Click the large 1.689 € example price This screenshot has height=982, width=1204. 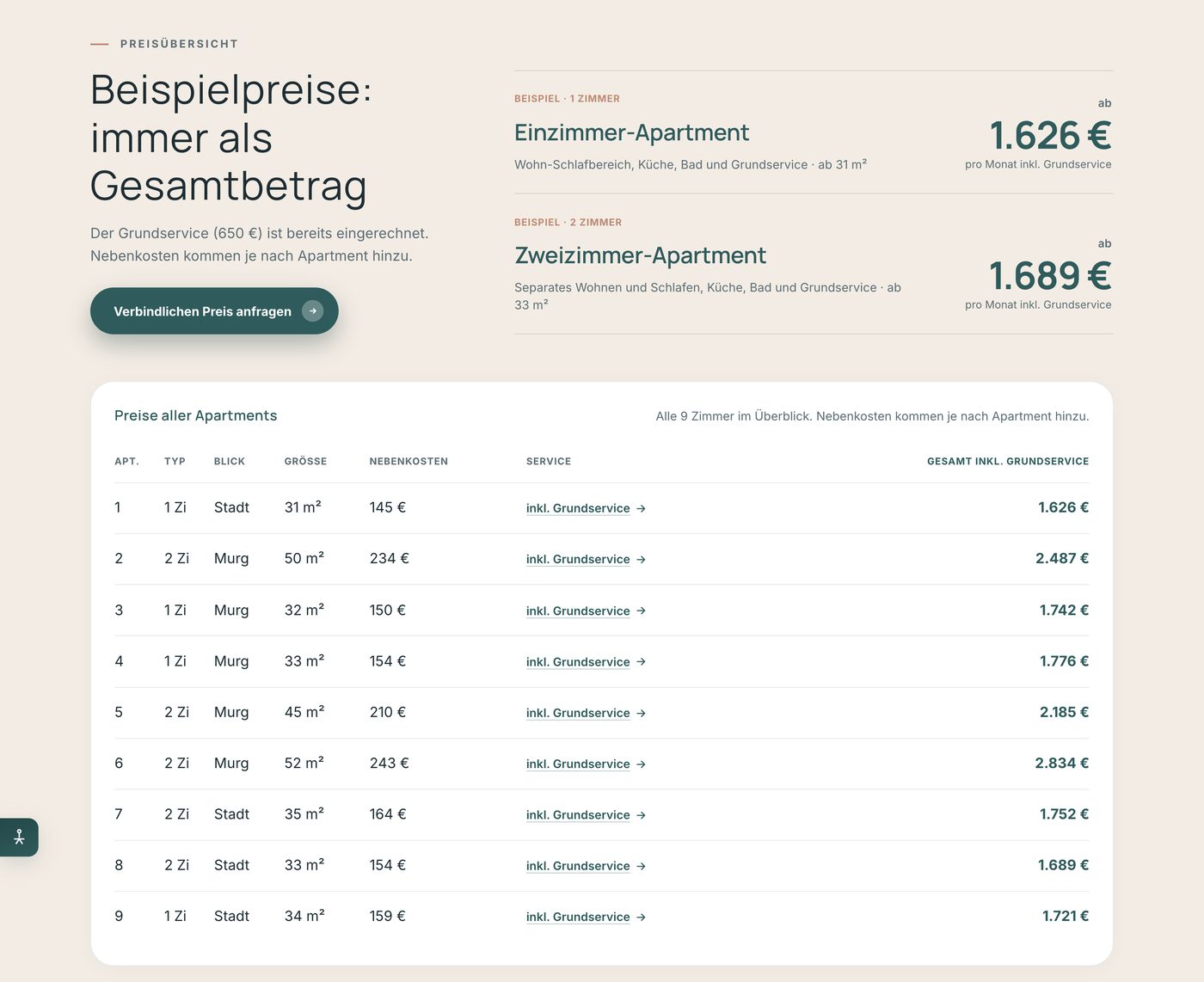[1050, 275]
